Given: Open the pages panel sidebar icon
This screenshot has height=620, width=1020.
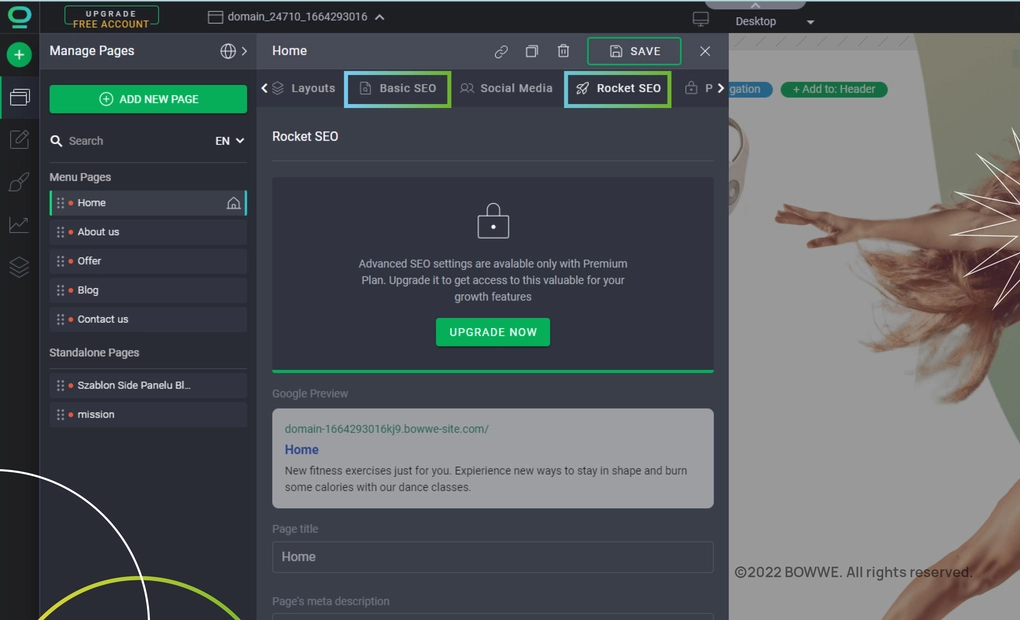Looking at the screenshot, I should click(20, 98).
